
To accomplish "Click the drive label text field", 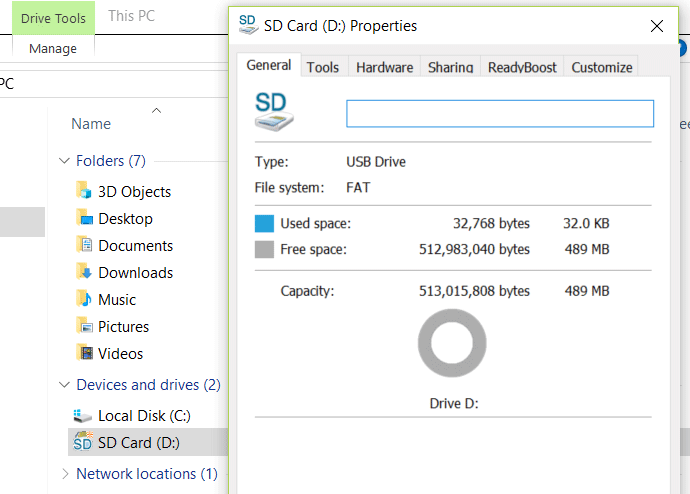I will tap(499, 114).
